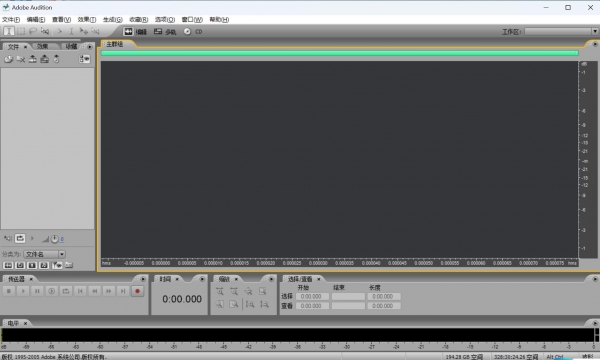This screenshot has width=600, height=360.
Task: Switch to Multitrack view (多轨)
Action: [x=165, y=32]
